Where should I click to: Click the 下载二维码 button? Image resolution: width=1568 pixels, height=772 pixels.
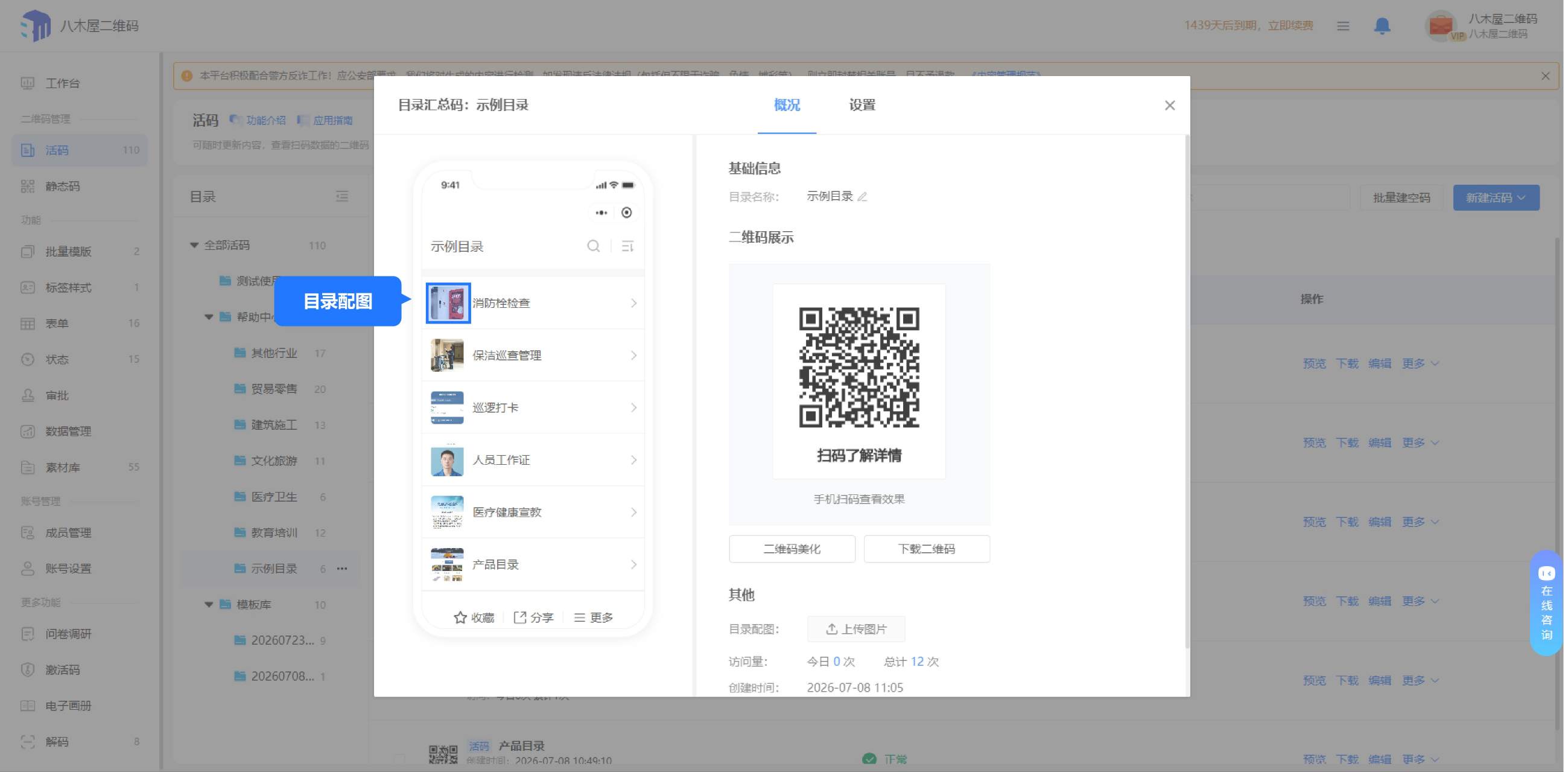927,549
